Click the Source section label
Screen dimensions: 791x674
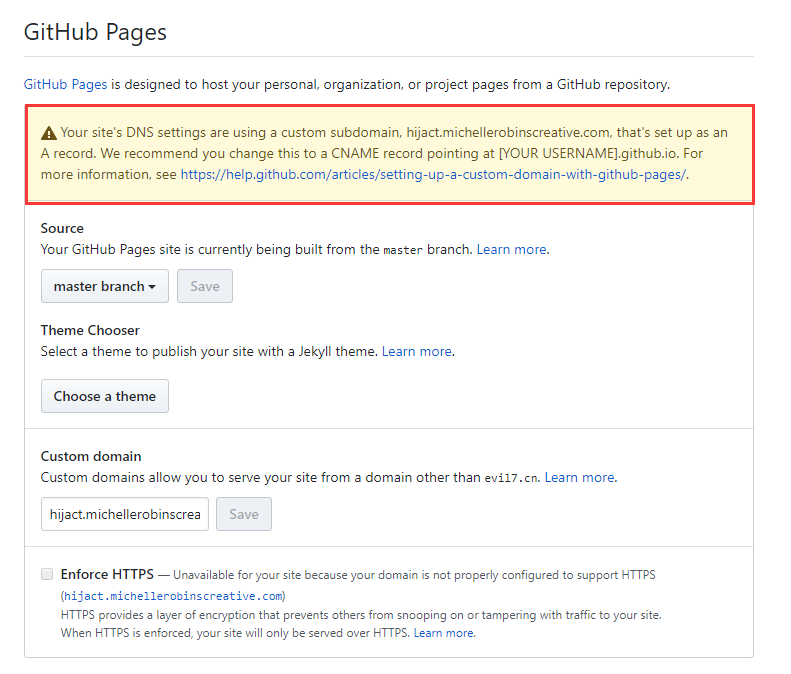pos(62,228)
